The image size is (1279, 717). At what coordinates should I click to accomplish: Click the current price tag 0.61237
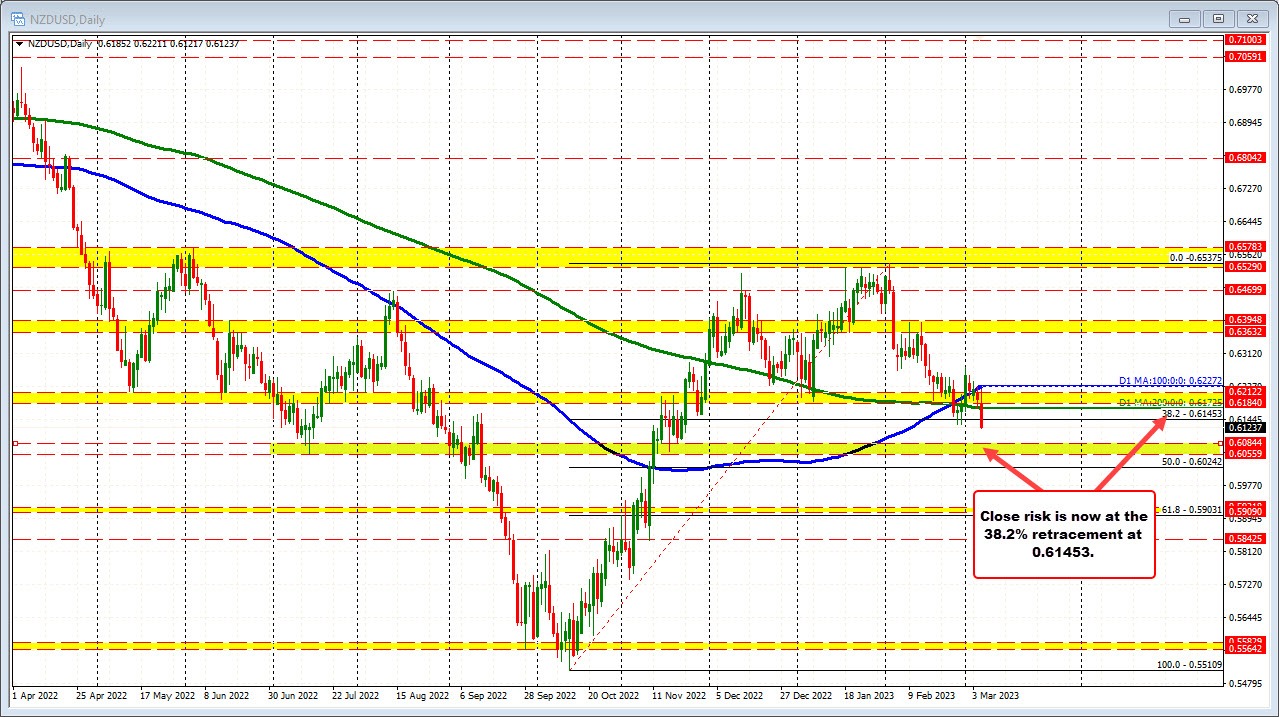(x=1247, y=426)
